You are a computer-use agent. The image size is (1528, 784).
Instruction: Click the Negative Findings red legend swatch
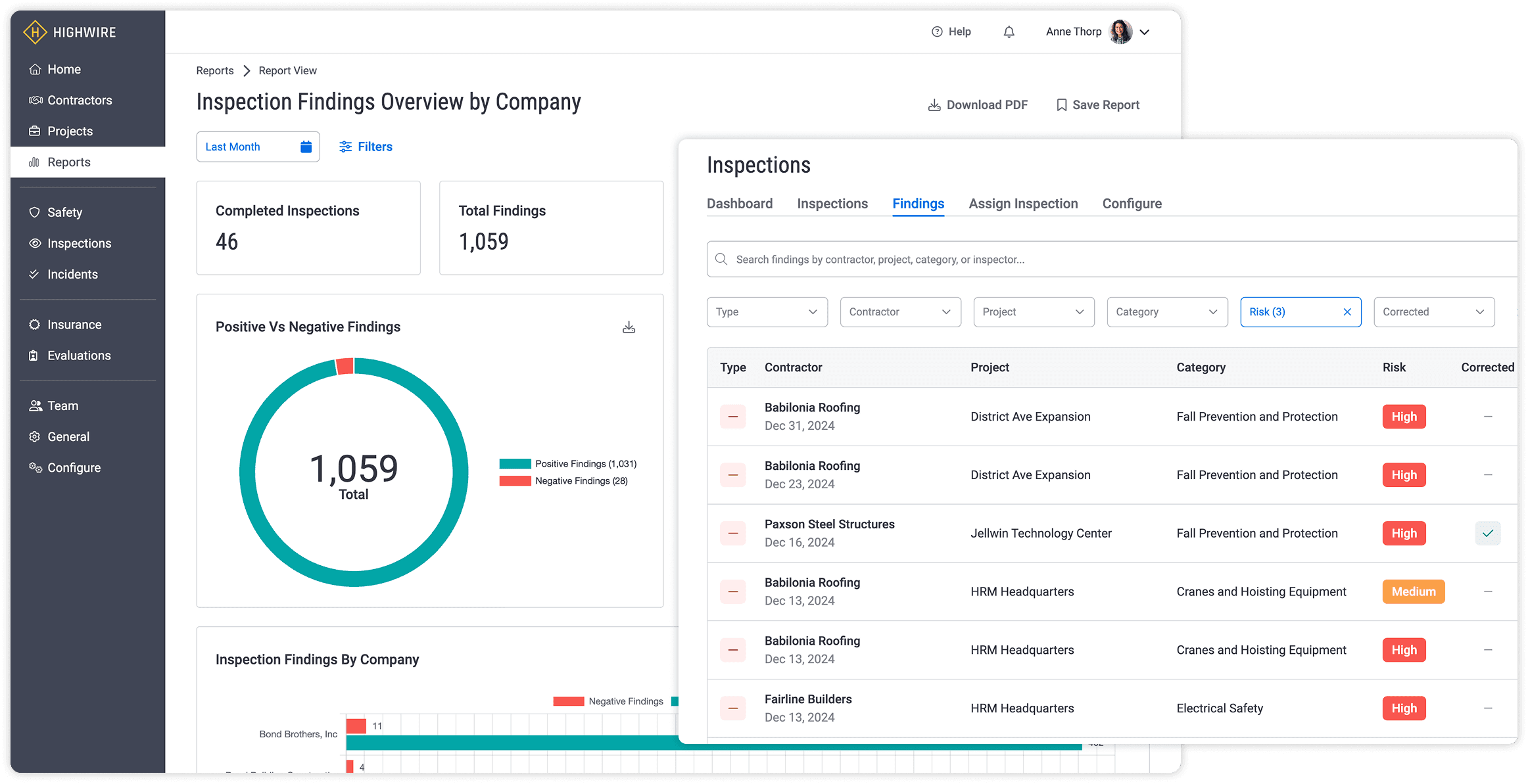[515, 481]
